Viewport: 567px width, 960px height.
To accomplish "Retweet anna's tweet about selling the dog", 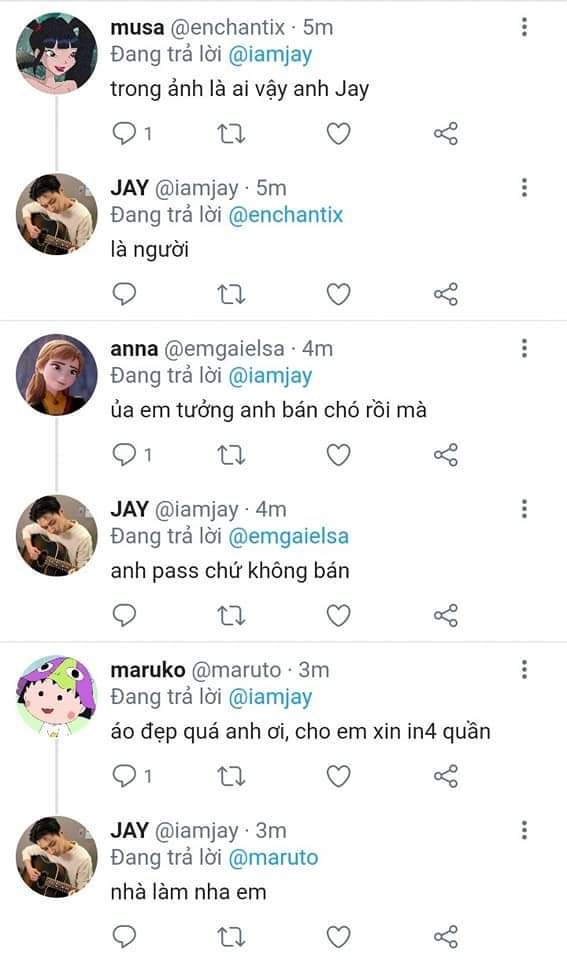I will [231, 455].
